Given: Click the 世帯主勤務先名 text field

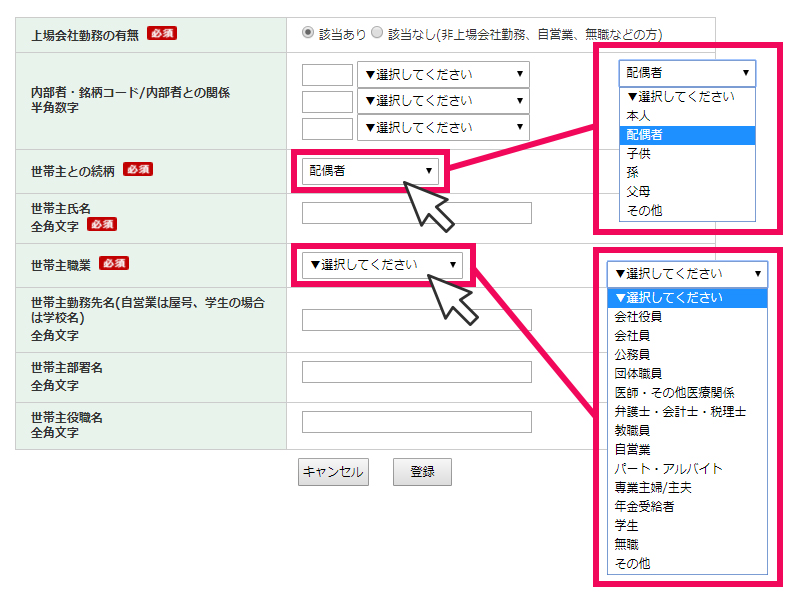Looking at the screenshot, I should click(416, 320).
